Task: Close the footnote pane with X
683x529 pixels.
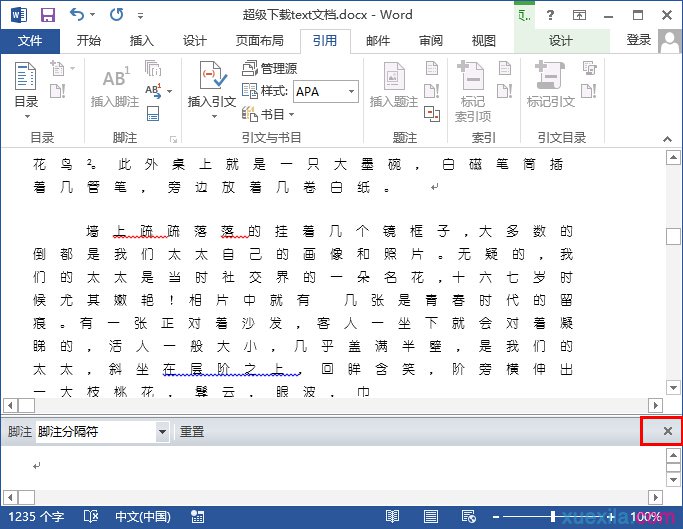Action: point(667,431)
